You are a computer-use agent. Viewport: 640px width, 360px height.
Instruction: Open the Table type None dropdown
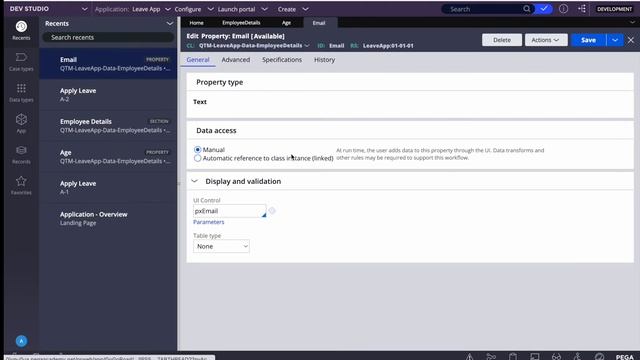tap(221, 246)
